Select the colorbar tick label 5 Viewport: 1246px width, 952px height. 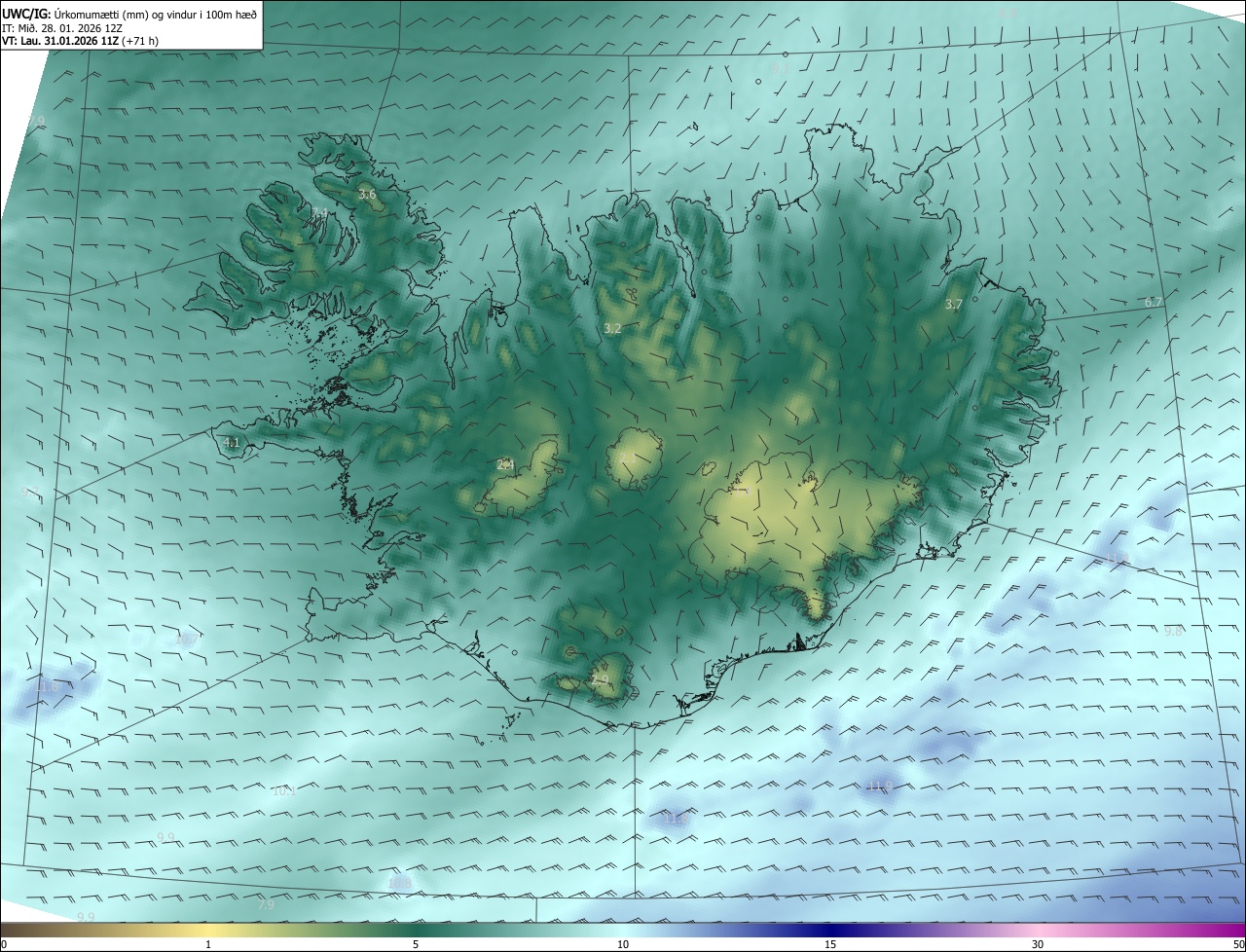click(416, 944)
